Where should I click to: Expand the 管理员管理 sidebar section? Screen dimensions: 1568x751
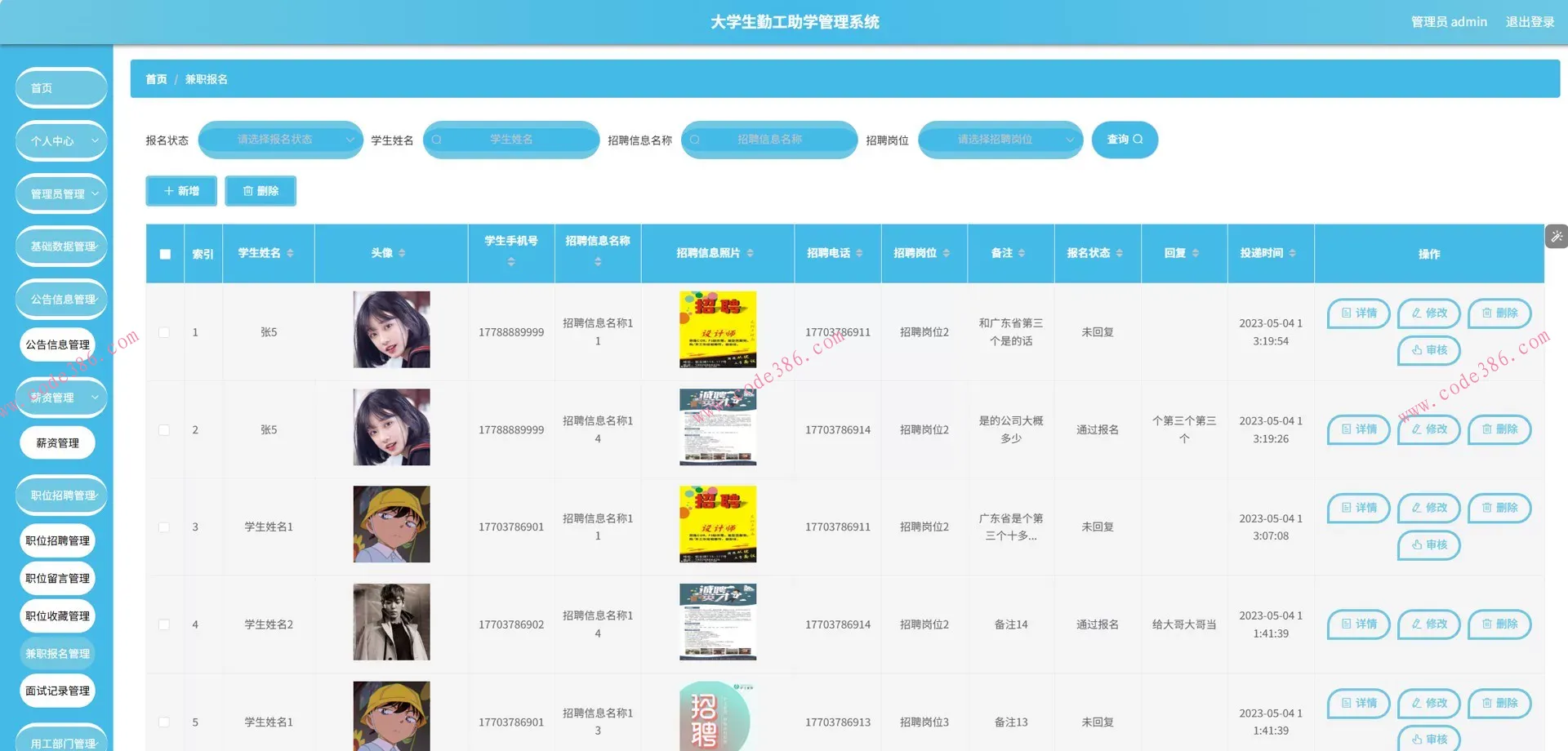coord(60,193)
